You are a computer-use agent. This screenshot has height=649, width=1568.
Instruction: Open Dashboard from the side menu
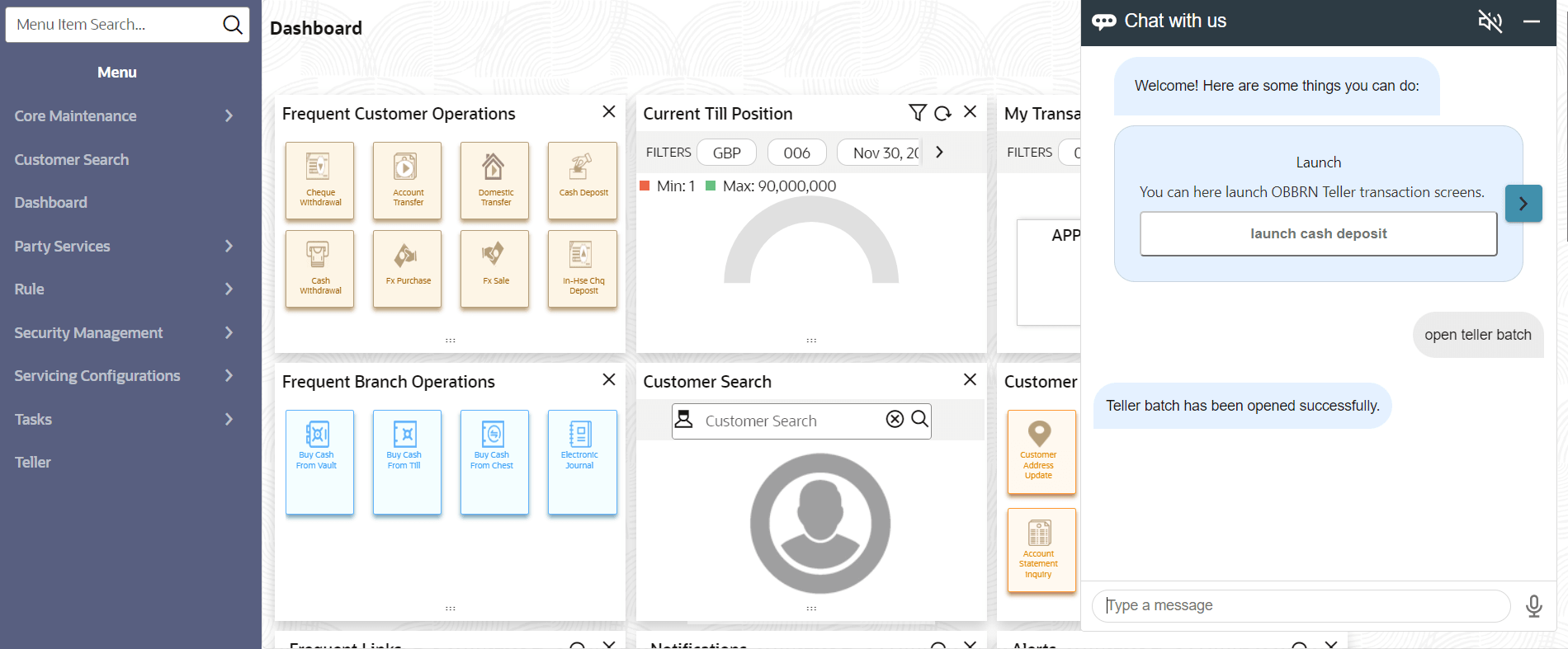click(x=50, y=203)
